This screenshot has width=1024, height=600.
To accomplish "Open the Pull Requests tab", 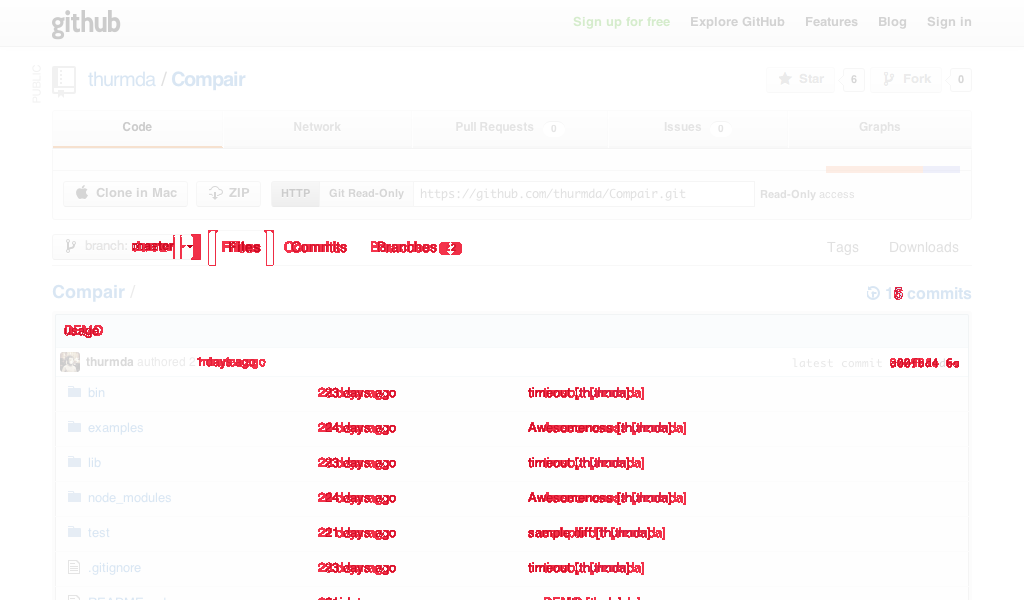I will point(509,127).
